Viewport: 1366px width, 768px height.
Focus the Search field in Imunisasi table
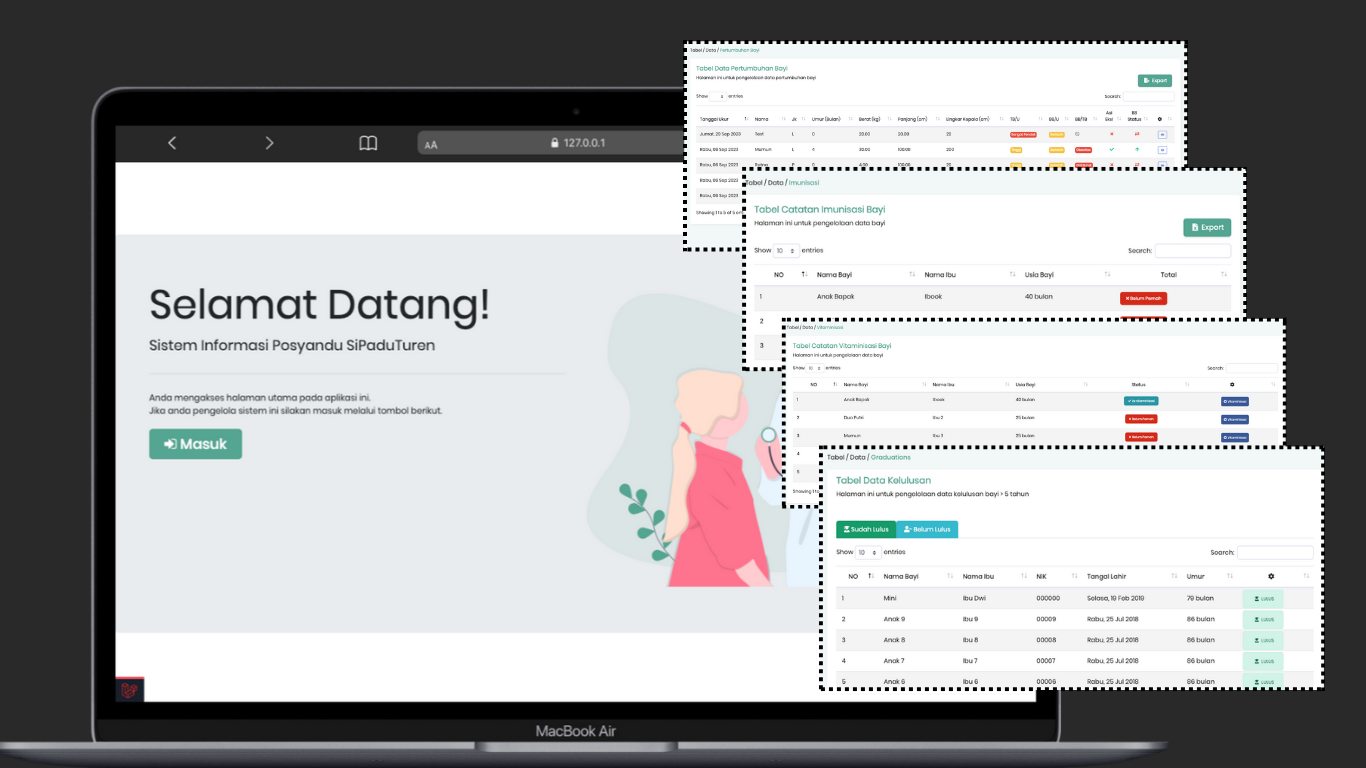click(1192, 251)
